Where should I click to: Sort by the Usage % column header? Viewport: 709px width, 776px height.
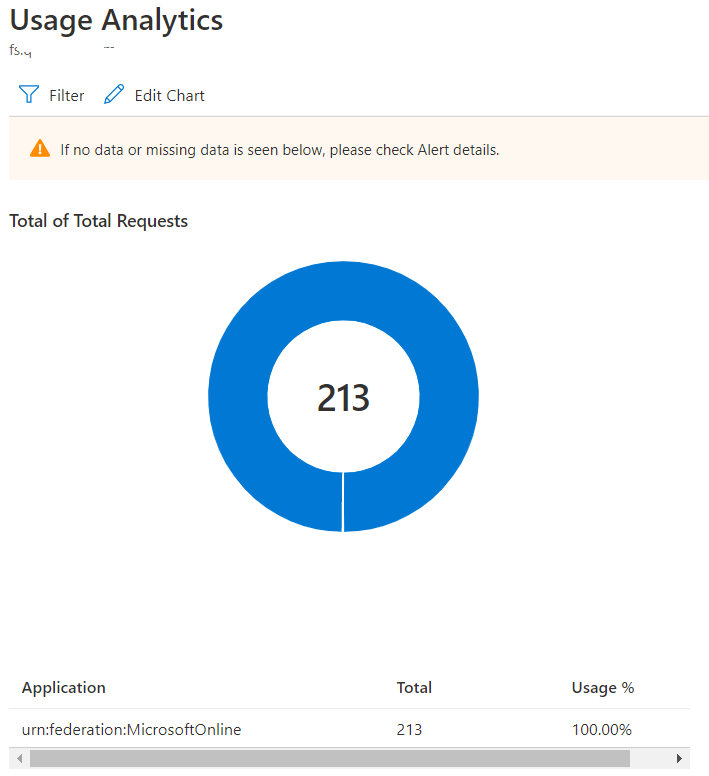click(602, 688)
